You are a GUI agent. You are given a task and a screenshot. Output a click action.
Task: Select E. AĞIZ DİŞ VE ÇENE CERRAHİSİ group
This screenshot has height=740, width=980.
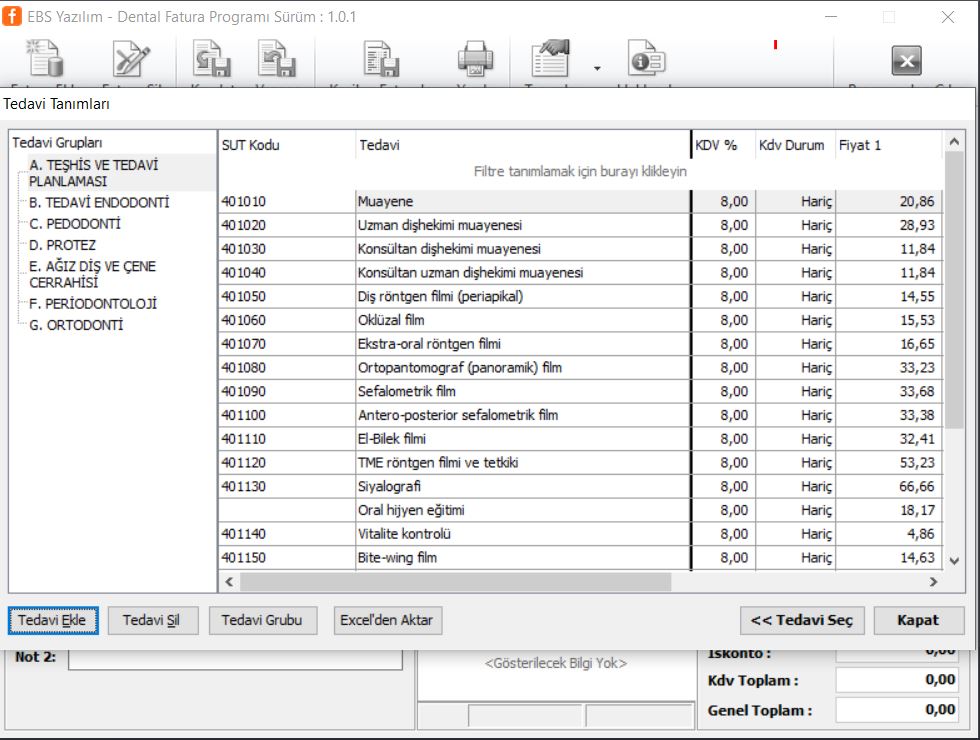92,274
